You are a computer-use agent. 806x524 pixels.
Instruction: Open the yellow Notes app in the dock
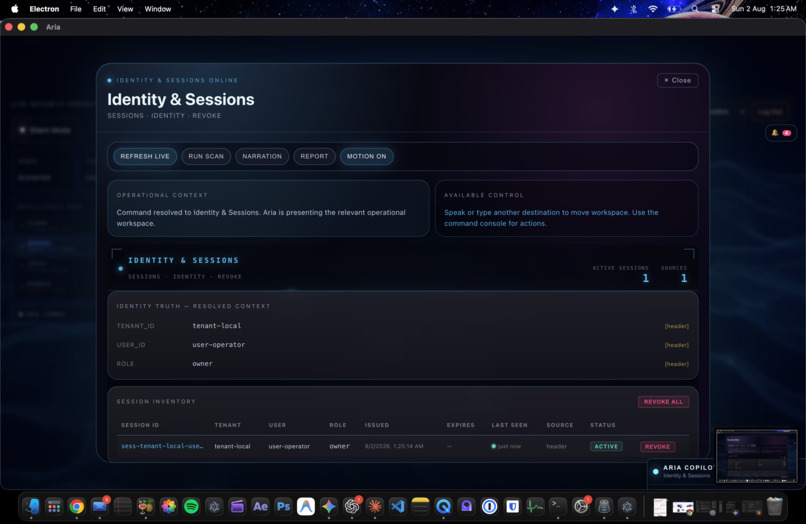[420, 507]
